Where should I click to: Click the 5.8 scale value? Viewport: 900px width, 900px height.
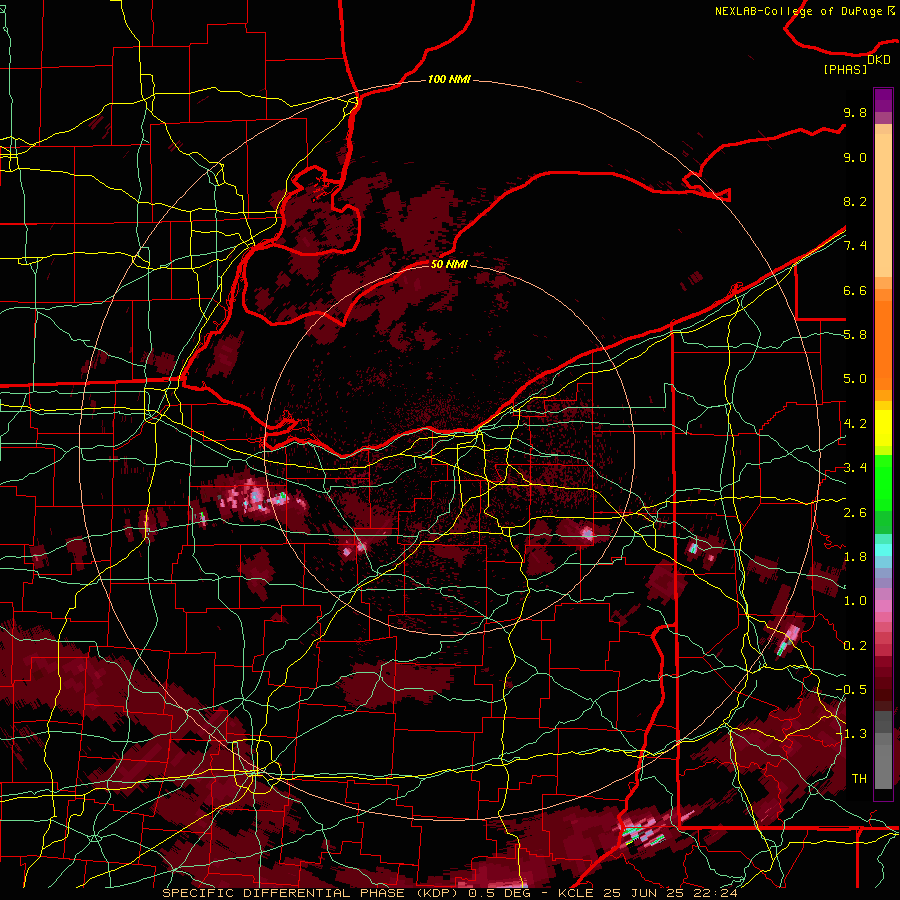855,335
